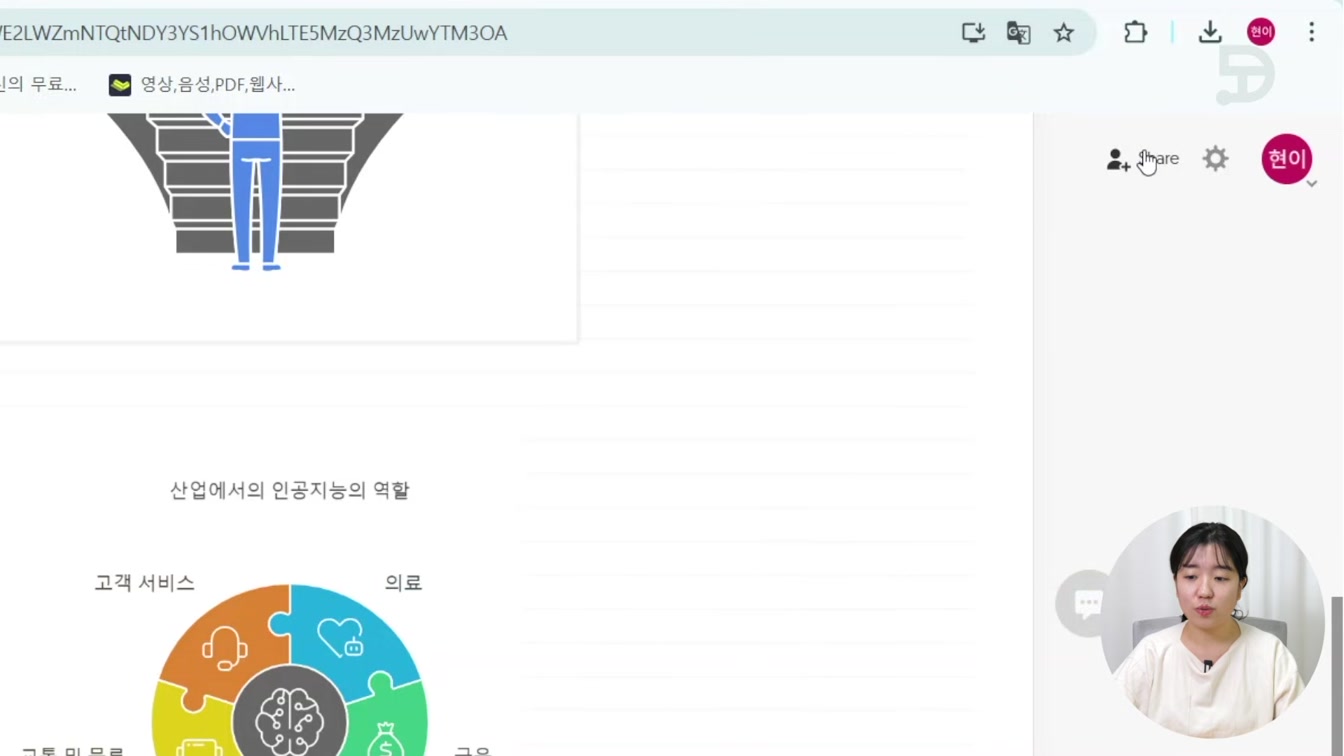Bookmark this page with the star icon
Screen dimensions: 1344x756
pyautogui.click(x=1063, y=32)
